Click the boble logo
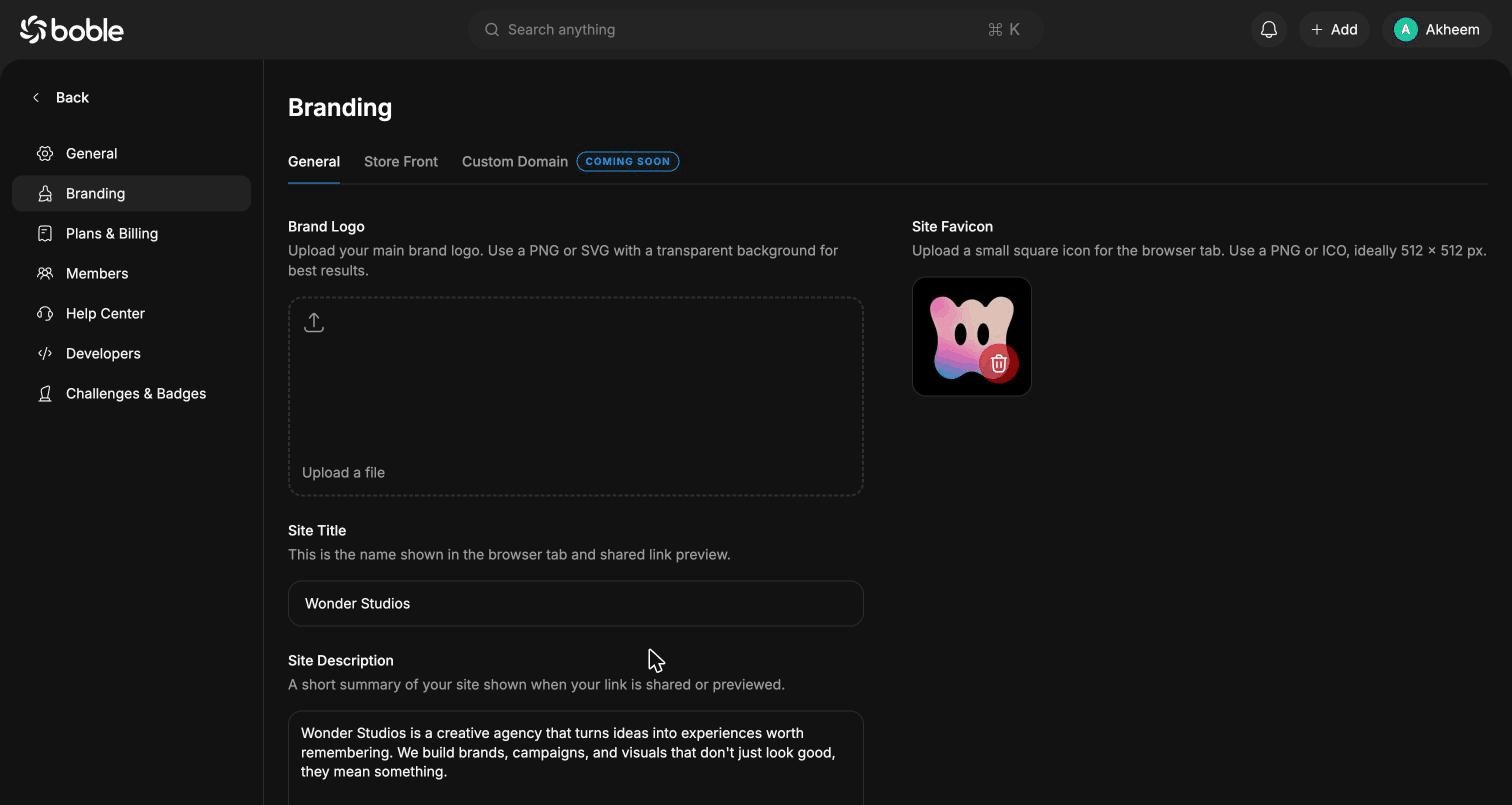The image size is (1512, 805). pos(72,30)
